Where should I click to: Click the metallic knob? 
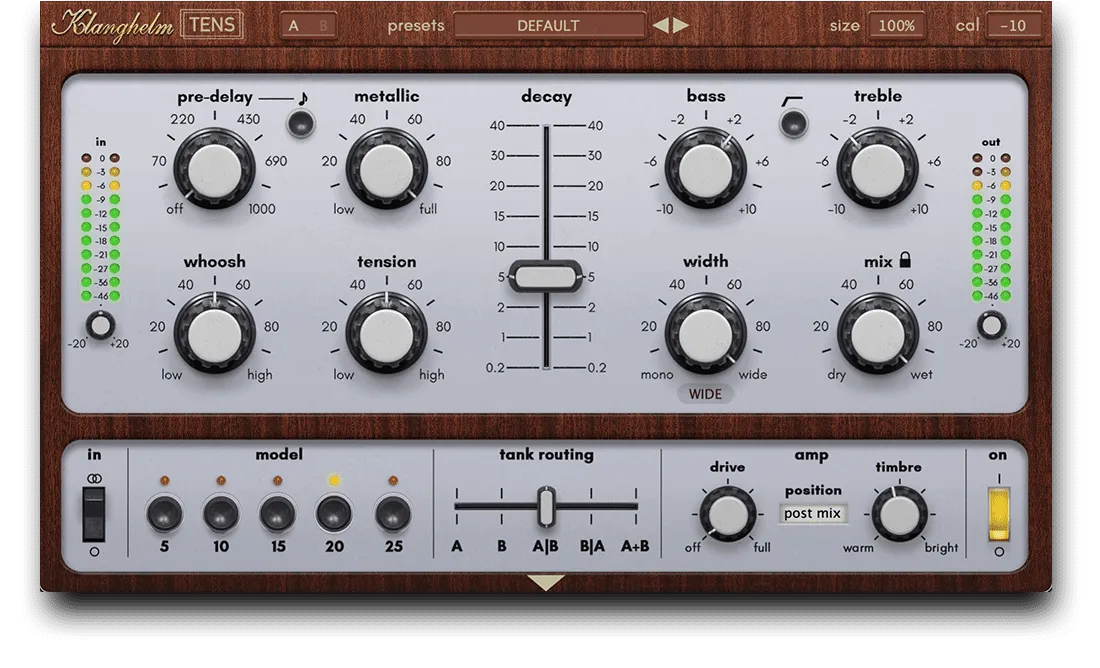coord(386,169)
